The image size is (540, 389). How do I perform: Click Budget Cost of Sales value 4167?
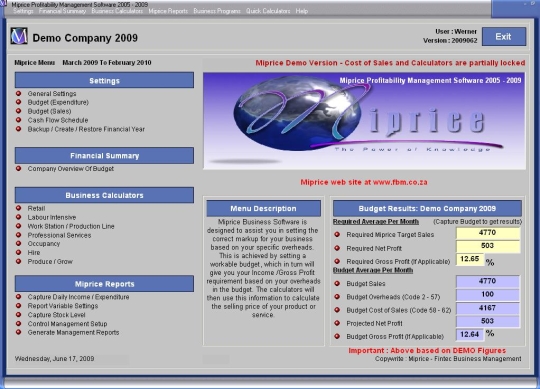(x=488, y=308)
